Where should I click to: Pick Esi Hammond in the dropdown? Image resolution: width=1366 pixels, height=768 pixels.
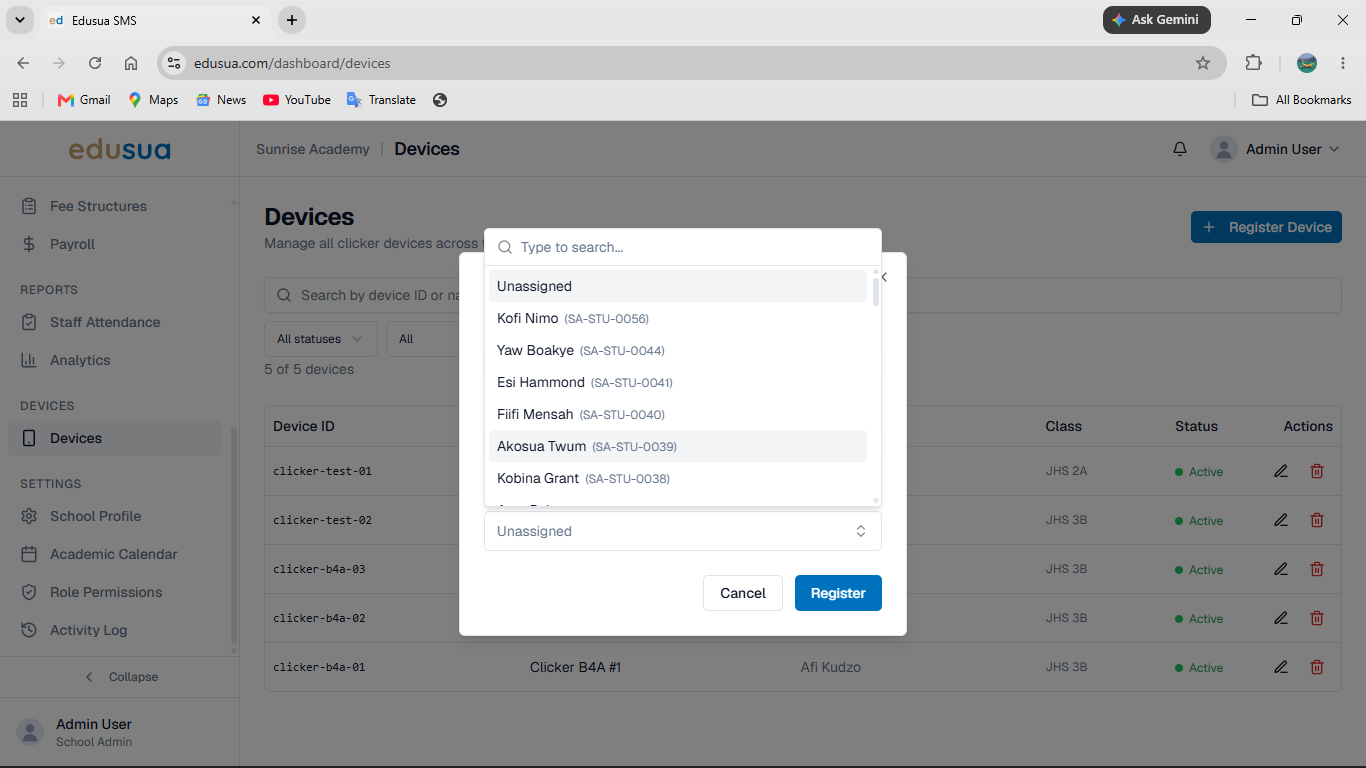(678, 382)
